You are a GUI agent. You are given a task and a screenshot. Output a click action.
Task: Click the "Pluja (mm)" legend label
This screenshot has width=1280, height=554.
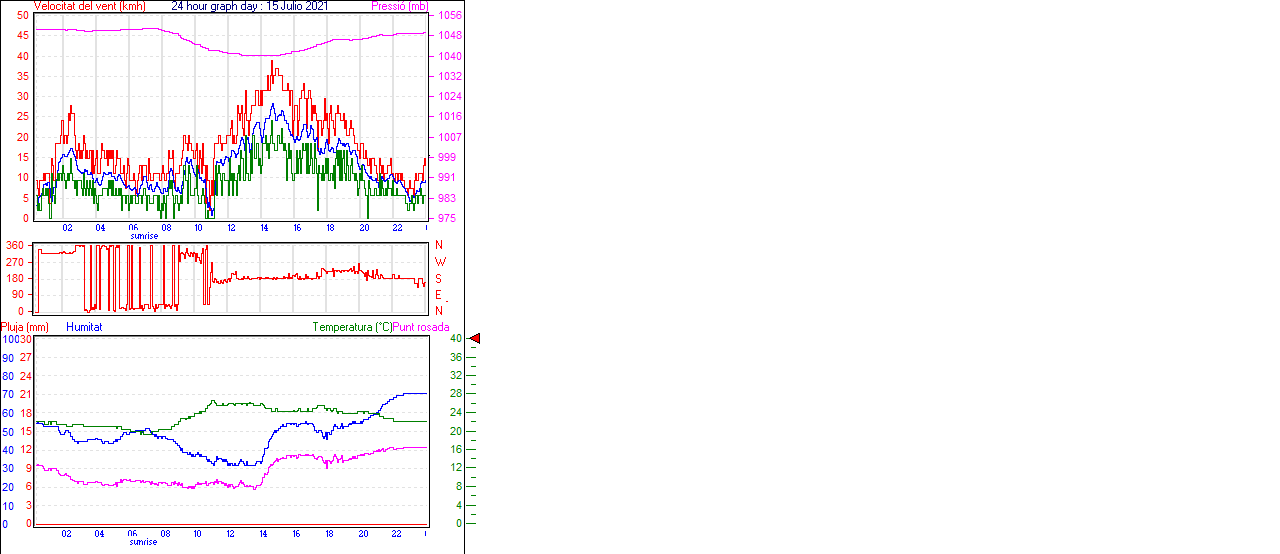[25, 327]
